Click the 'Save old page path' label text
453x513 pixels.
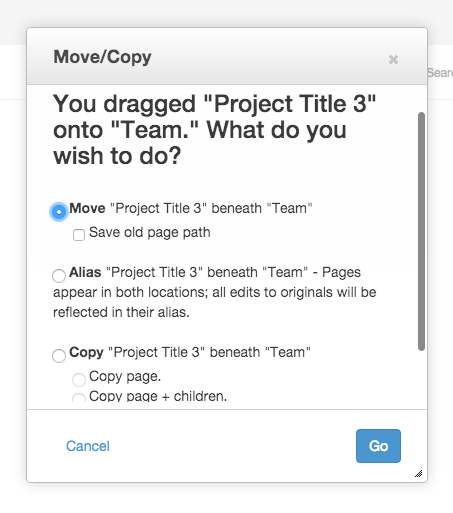coord(150,233)
